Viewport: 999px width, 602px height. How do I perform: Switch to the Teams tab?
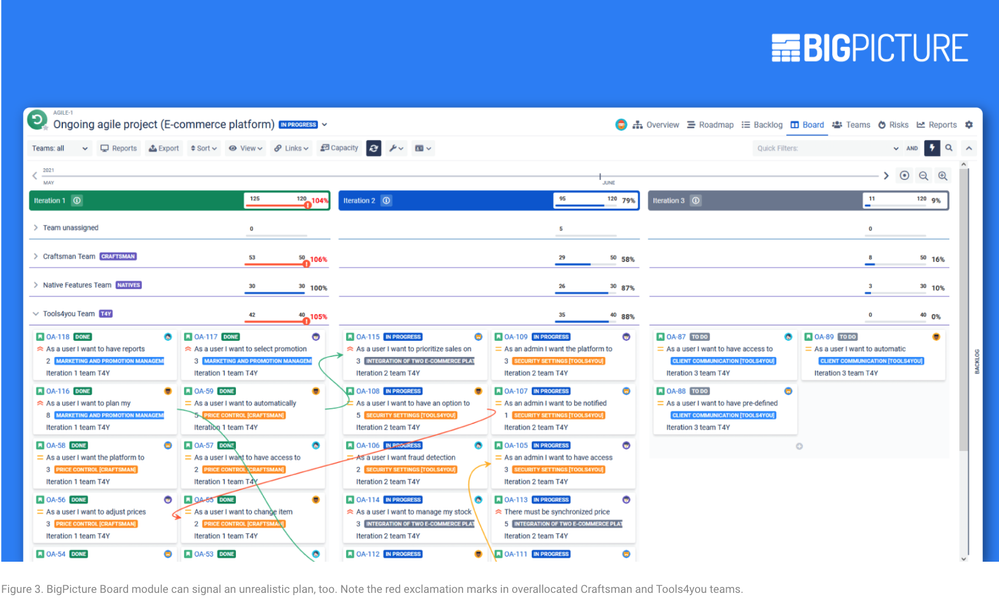[851, 125]
